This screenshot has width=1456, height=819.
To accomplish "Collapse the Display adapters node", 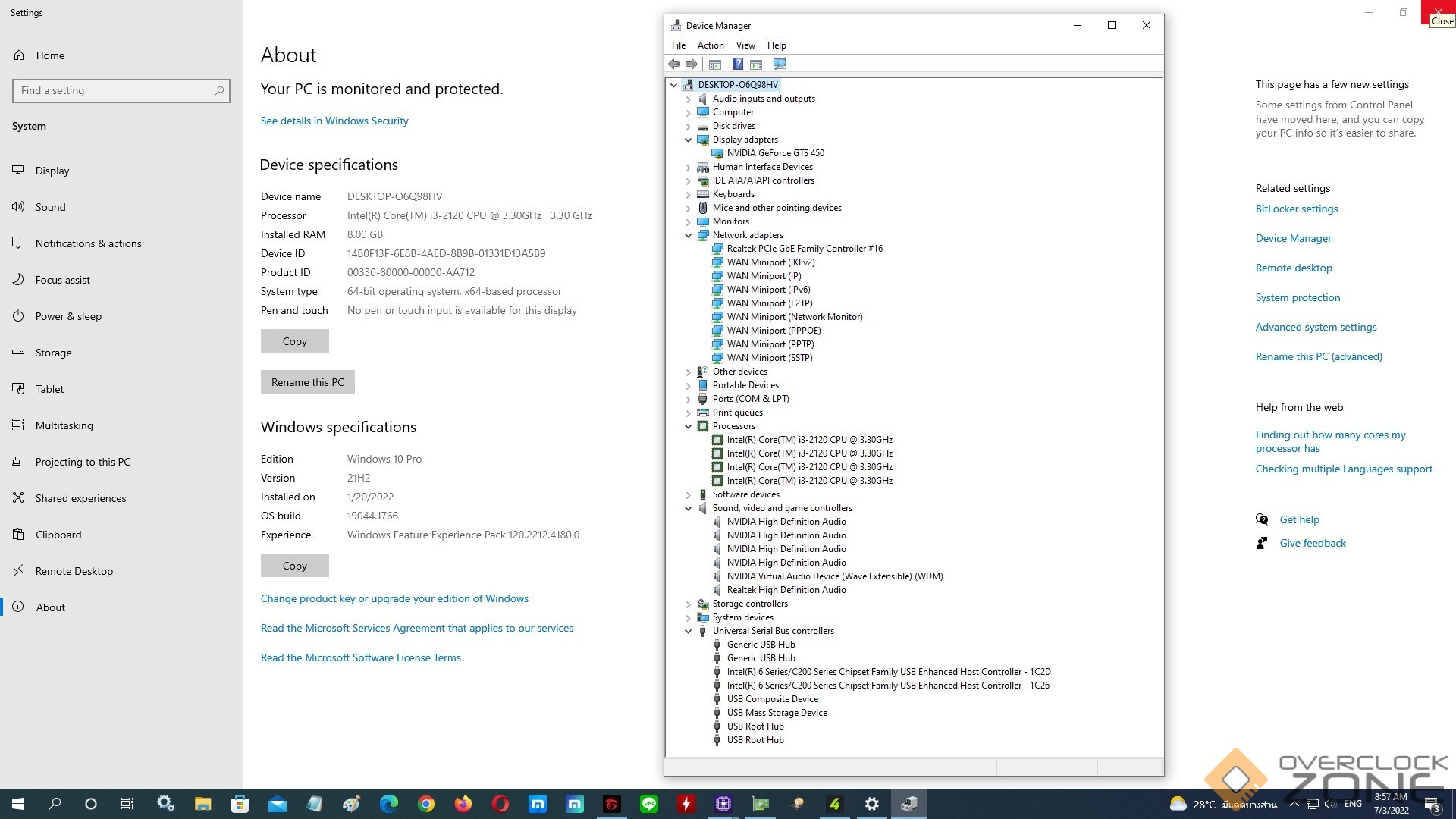I will click(688, 140).
